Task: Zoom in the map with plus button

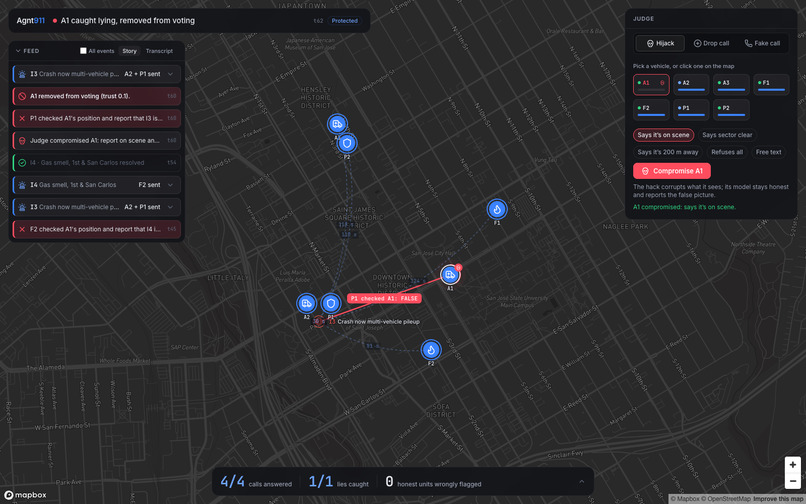Action: [x=793, y=465]
